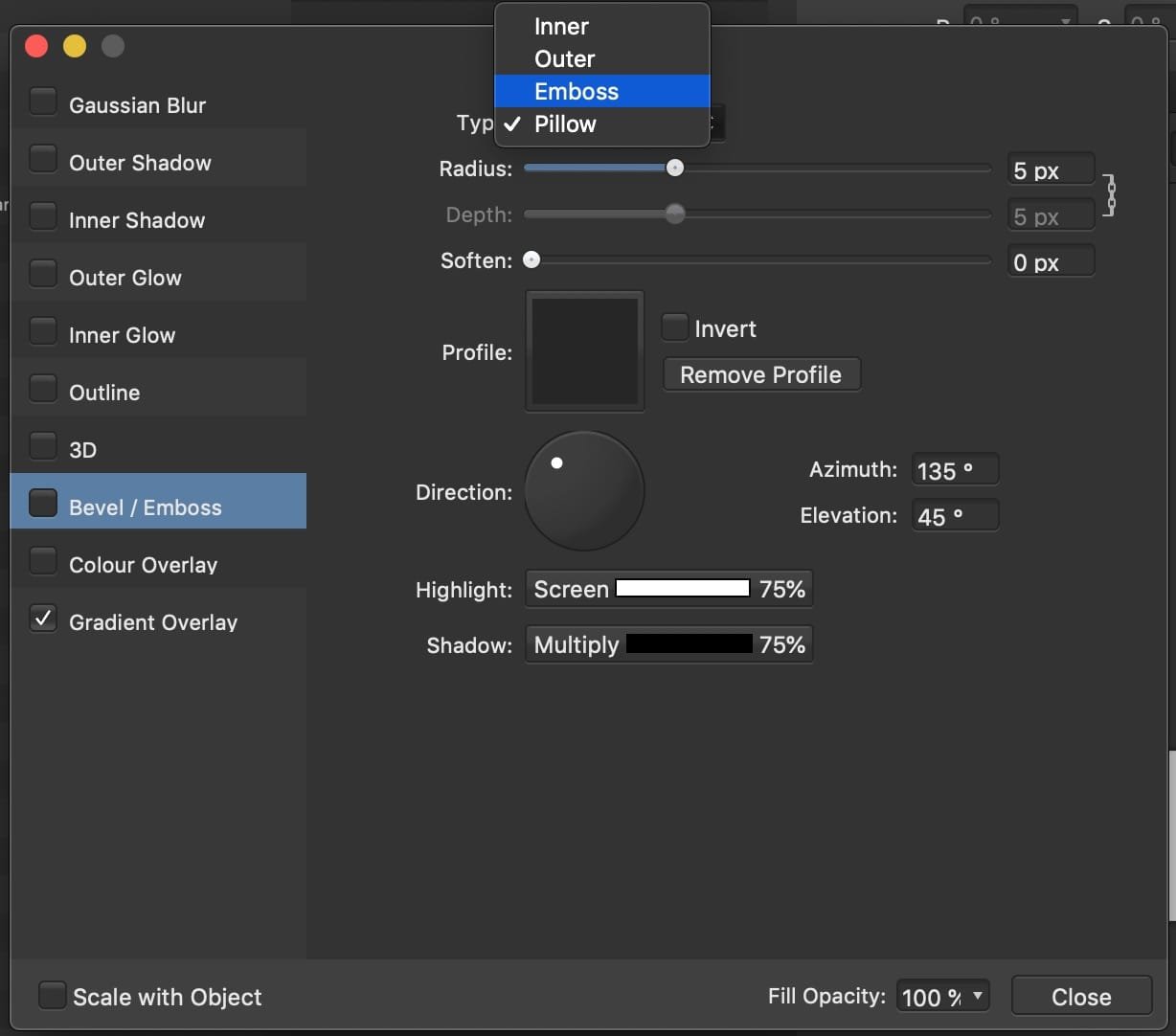The width and height of the screenshot is (1176, 1036).
Task: Click the Radius slider handle
Action: click(x=674, y=168)
